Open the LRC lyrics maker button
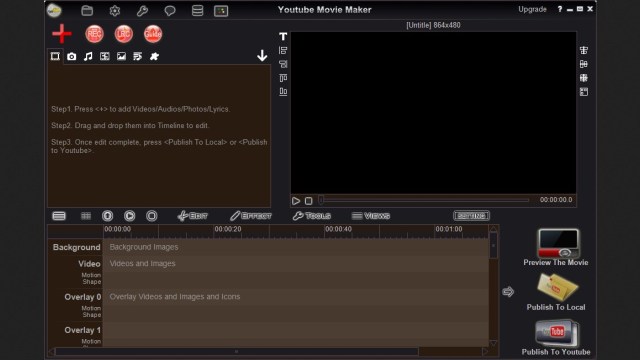 124,34
